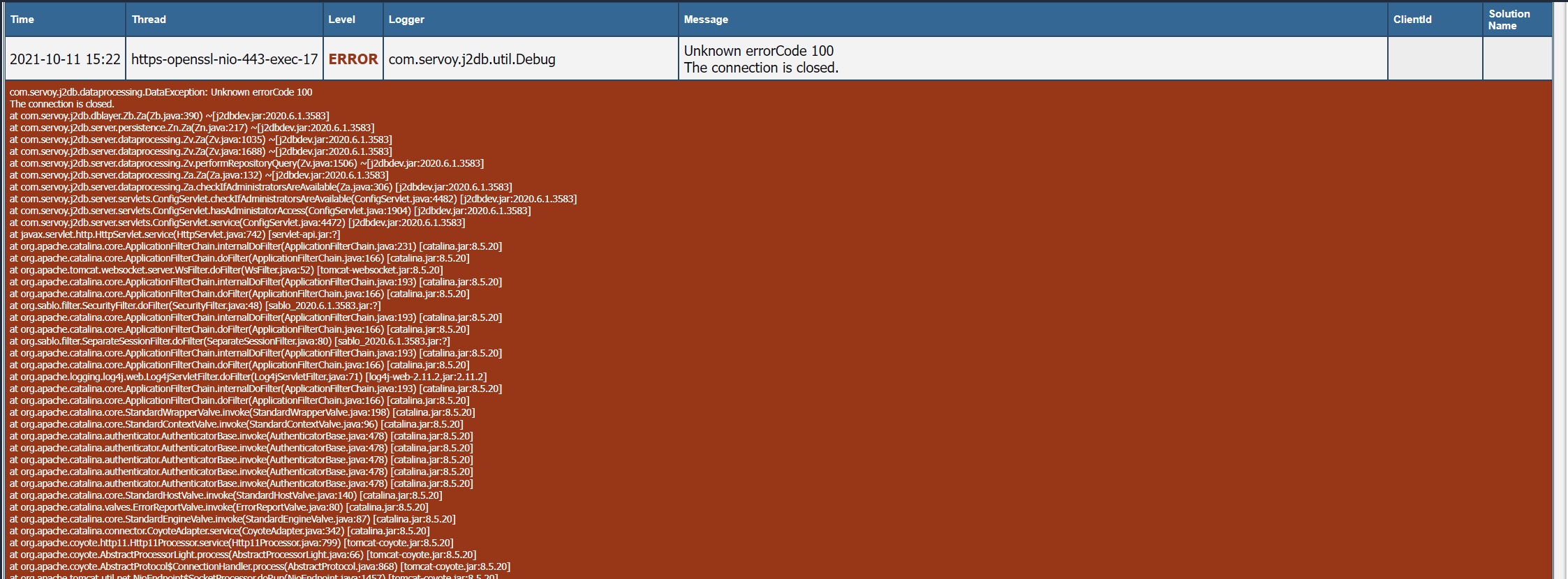The image size is (1568, 579).
Task: Click the SeparateSessionFilter.doFilter stack line
Action: click(230, 341)
